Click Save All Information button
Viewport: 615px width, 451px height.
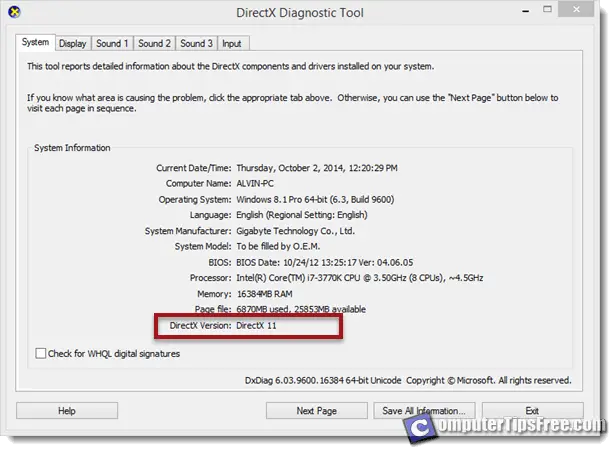(424, 411)
